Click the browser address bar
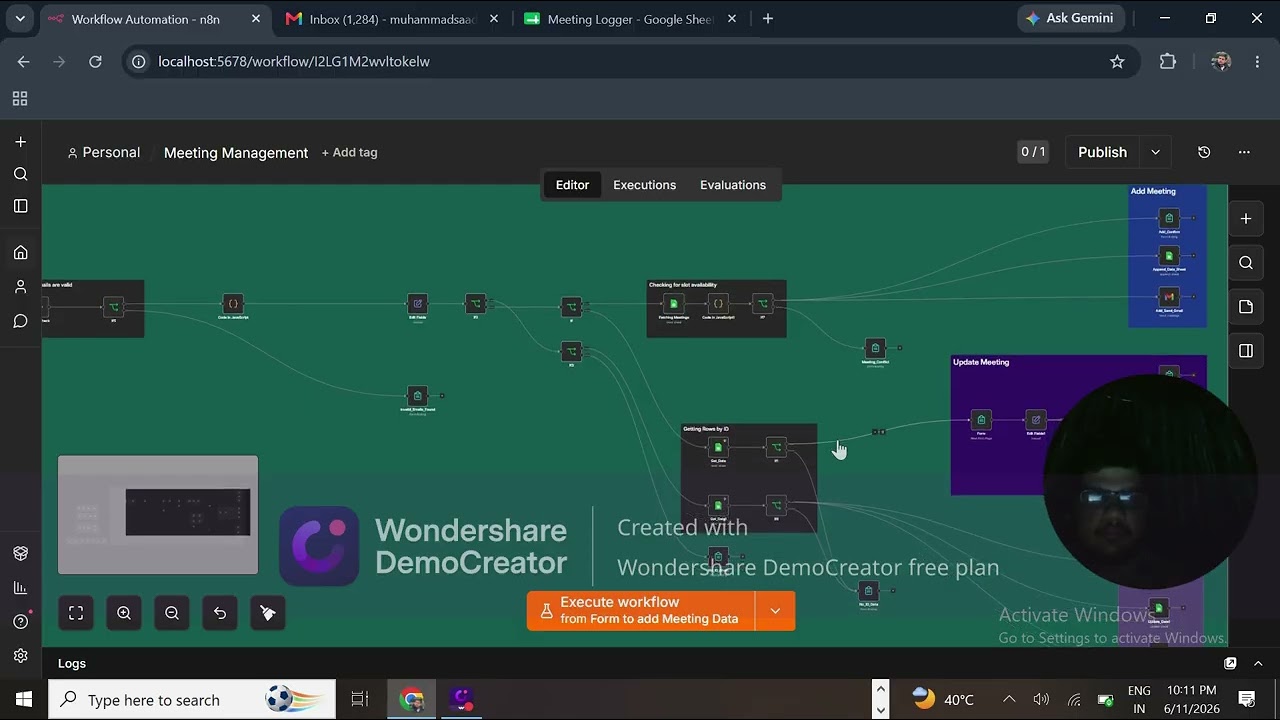 628,62
